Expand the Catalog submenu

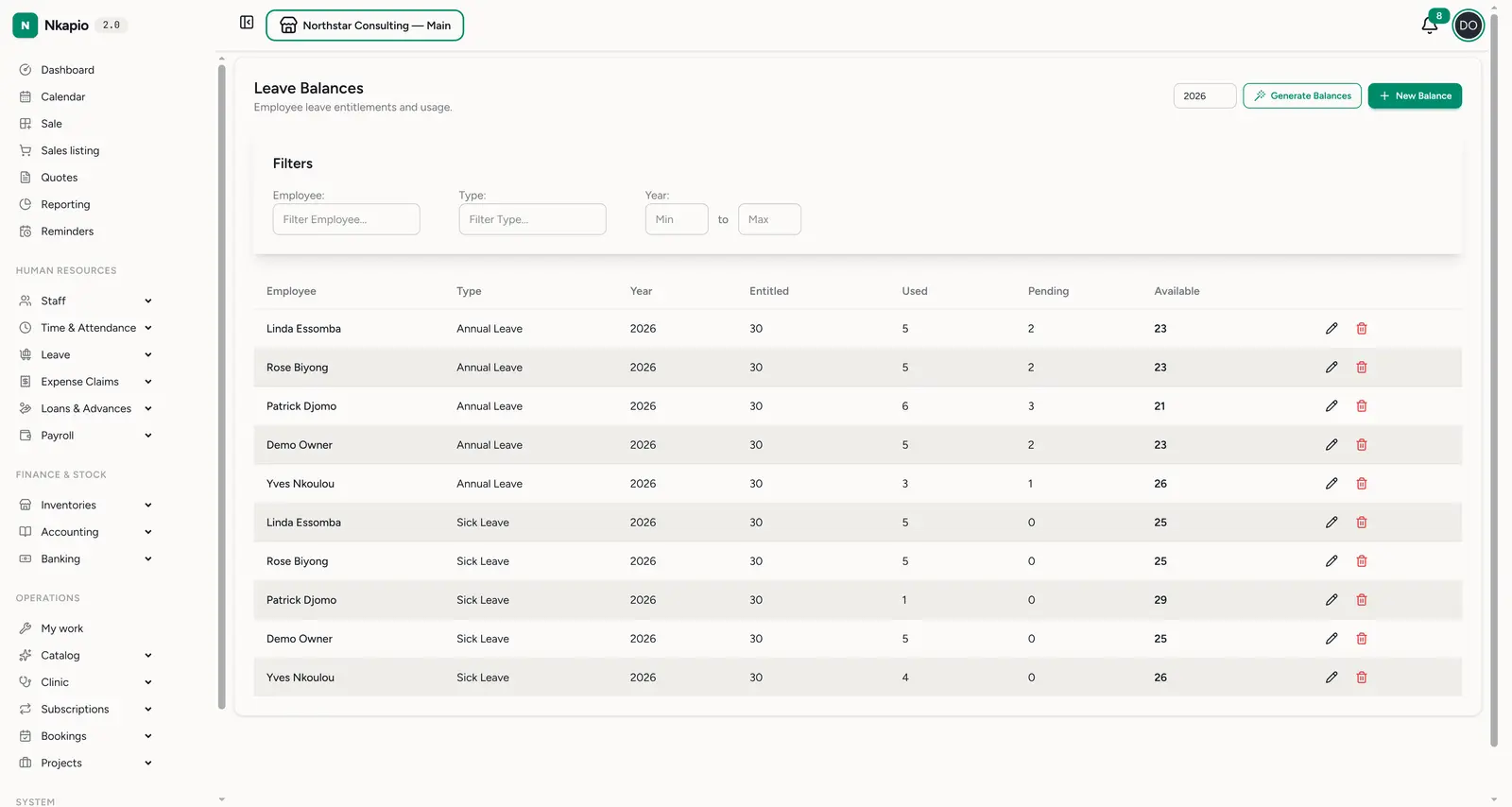85,655
